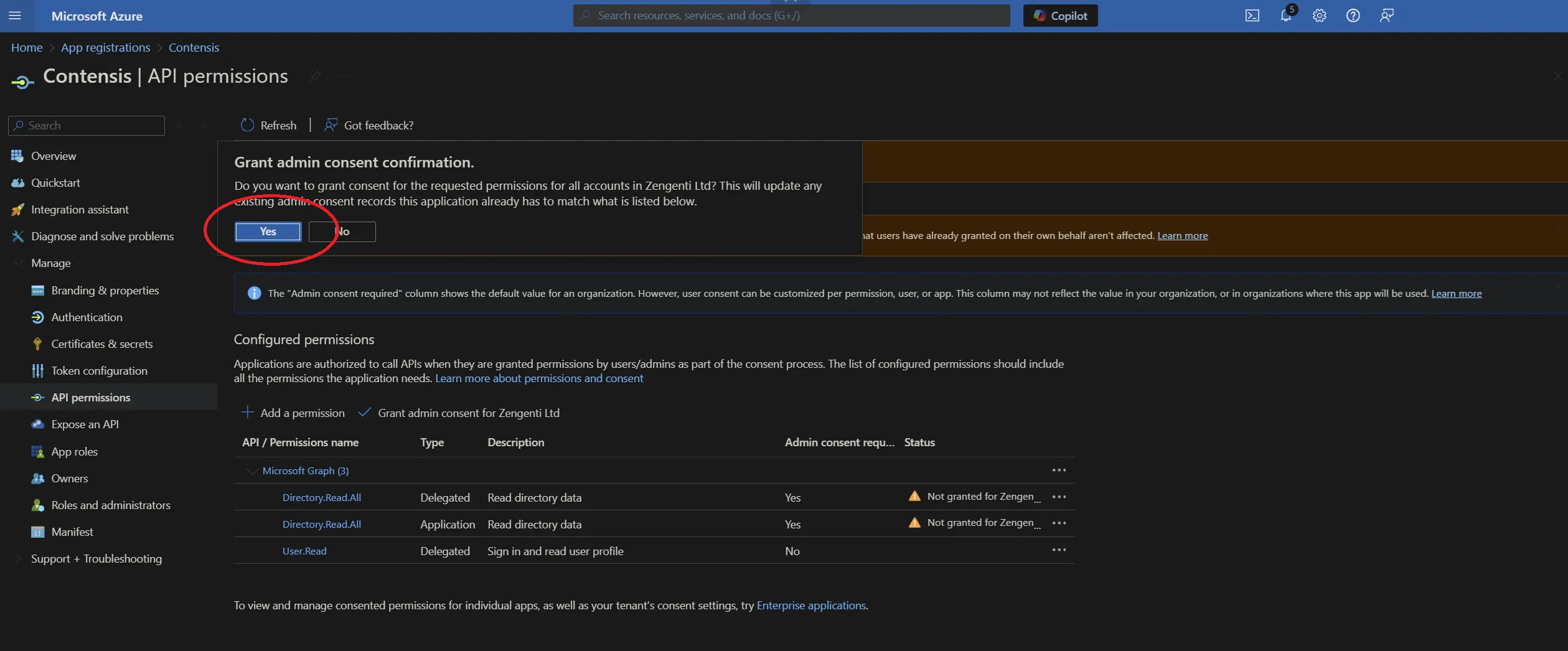Decline admin consent with No
Image resolution: width=1568 pixels, height=651 pixels.
[x=342, y=232]
